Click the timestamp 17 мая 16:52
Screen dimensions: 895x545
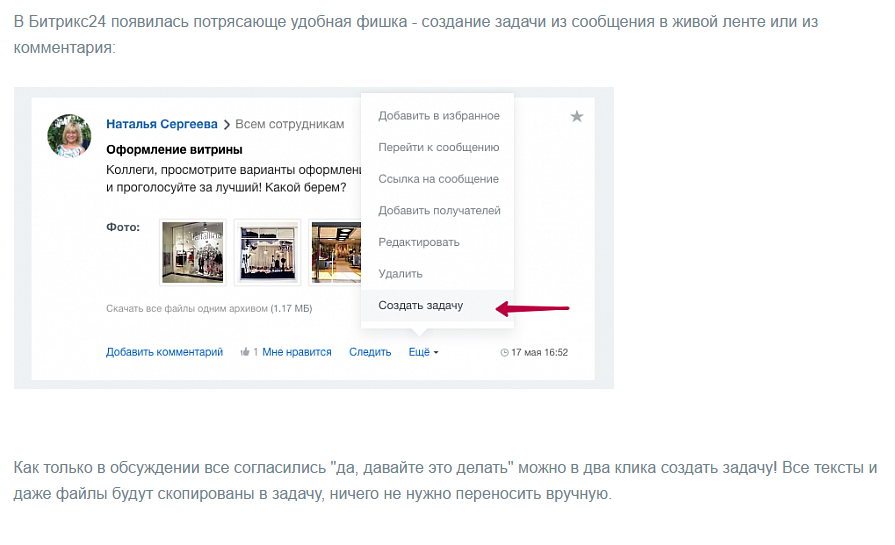pyautogui.click(x=539, y=353)
